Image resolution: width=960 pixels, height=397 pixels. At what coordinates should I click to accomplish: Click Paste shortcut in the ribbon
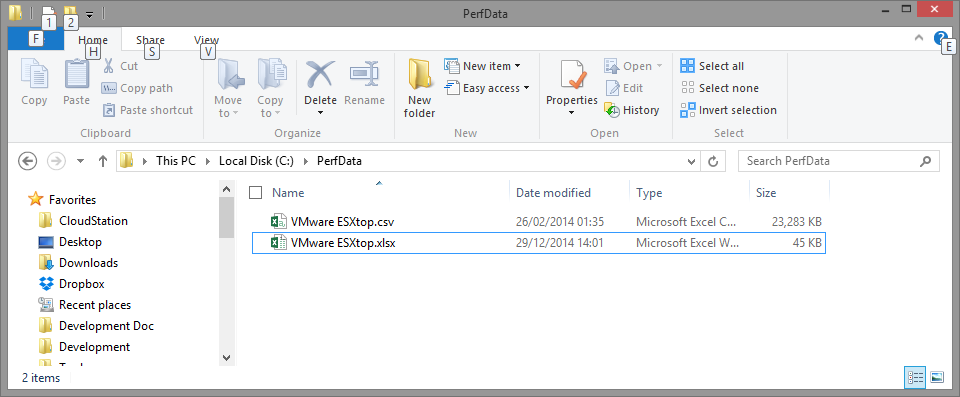147,110
